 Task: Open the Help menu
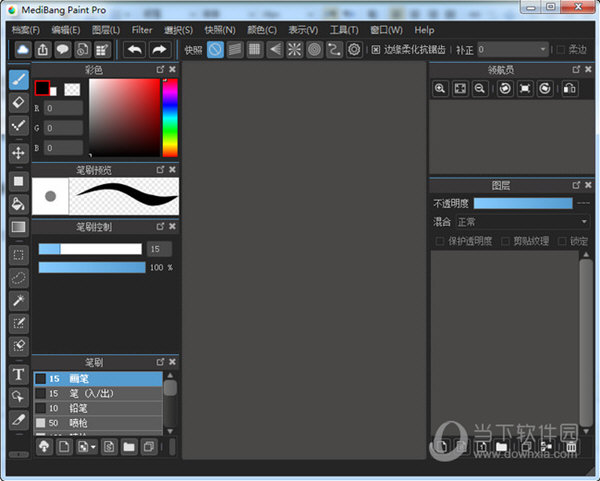(x=424, y=30)
